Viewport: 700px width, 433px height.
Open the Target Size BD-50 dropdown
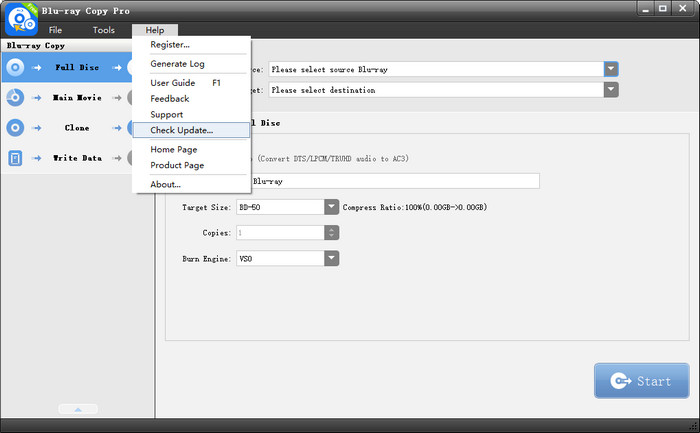pyautogui.click(x=332, y=207)
